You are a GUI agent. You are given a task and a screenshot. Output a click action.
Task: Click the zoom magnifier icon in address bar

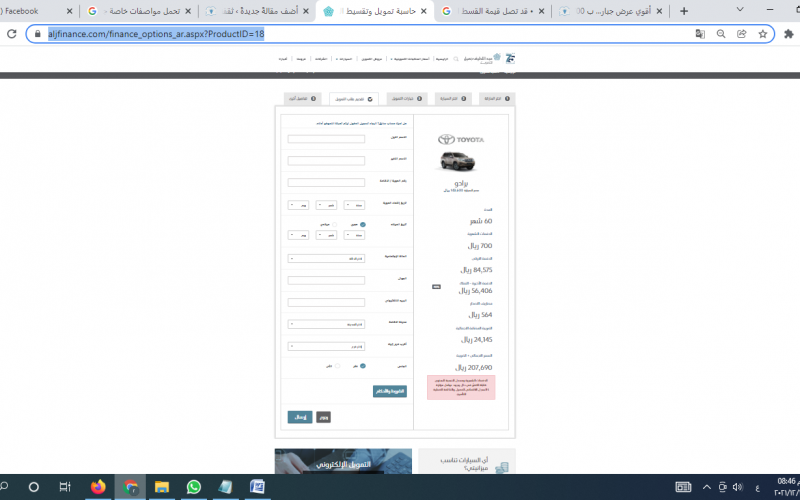point(721,34)
